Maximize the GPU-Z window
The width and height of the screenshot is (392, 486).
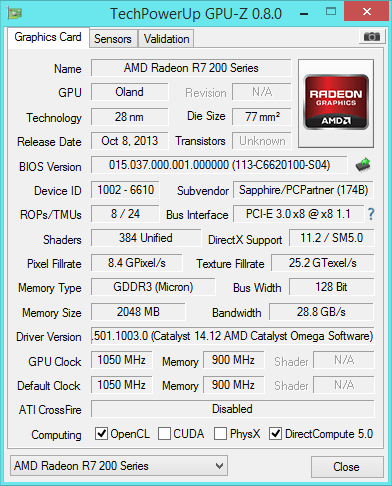coord(331,12)
